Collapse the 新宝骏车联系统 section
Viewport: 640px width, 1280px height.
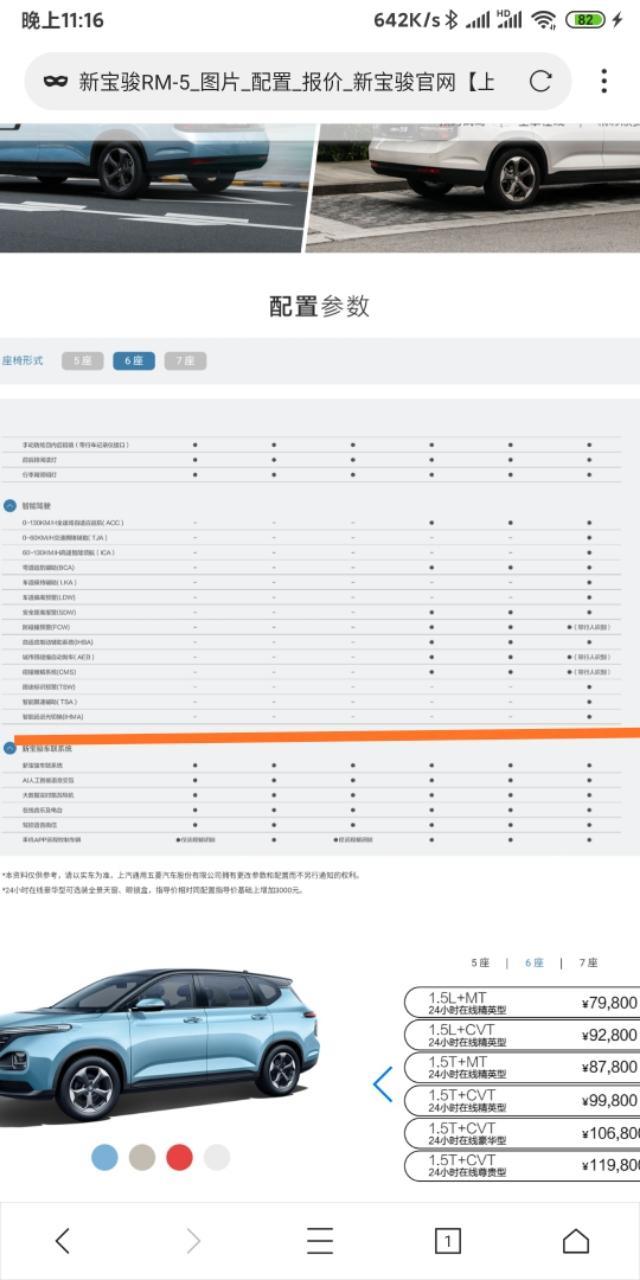(x=10, y=748)
